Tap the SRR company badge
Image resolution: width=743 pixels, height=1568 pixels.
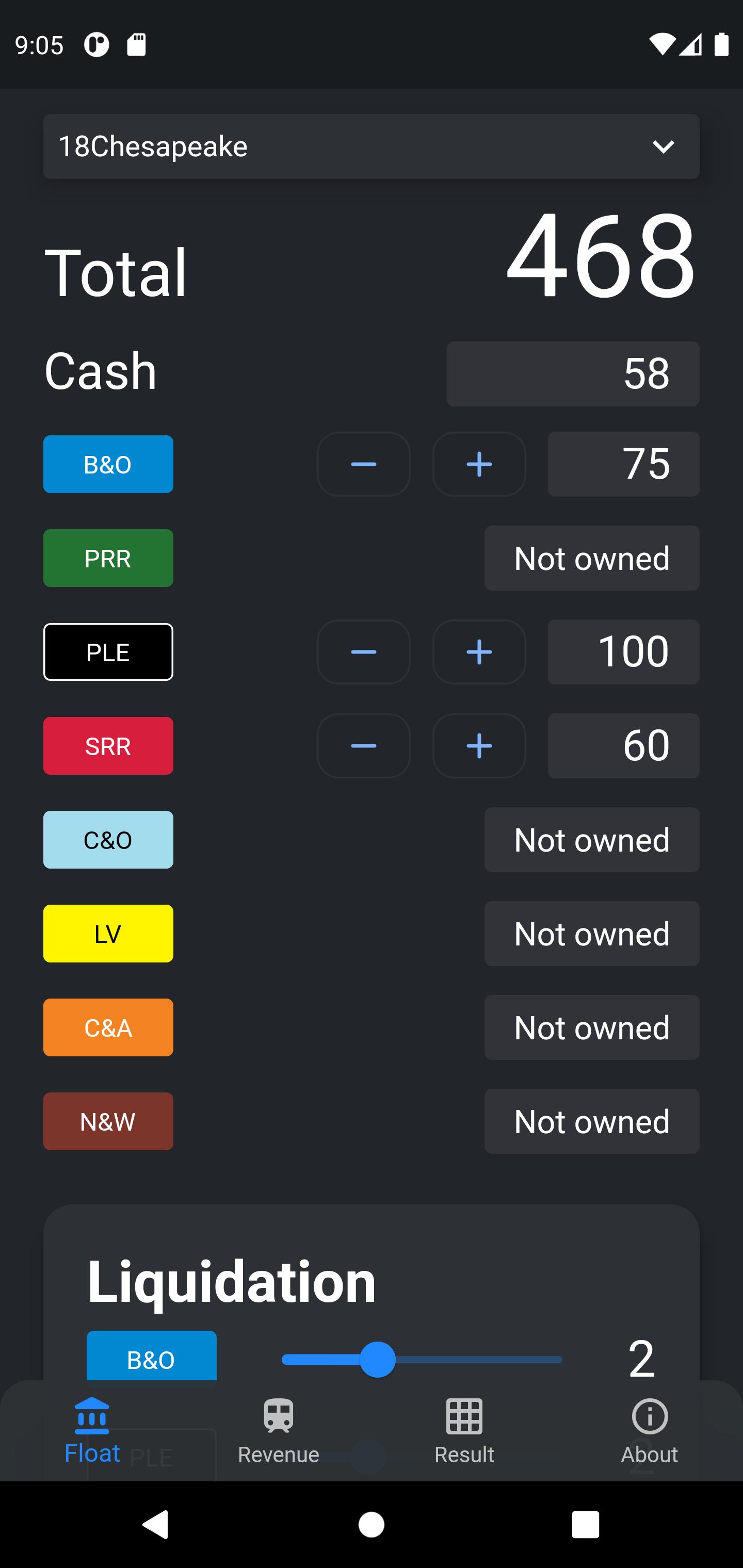108,746
